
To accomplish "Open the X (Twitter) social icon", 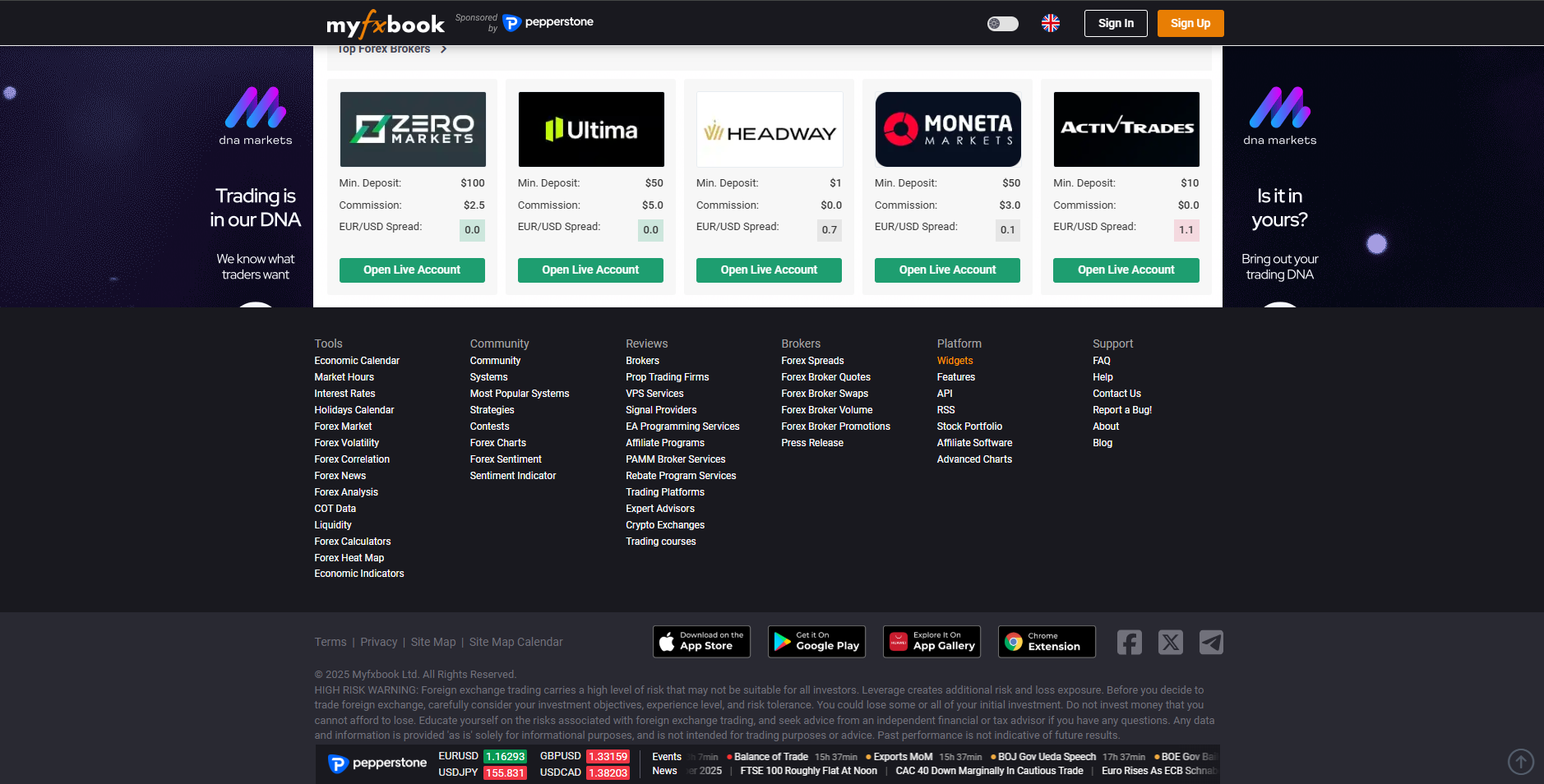I will (1170, 642).
